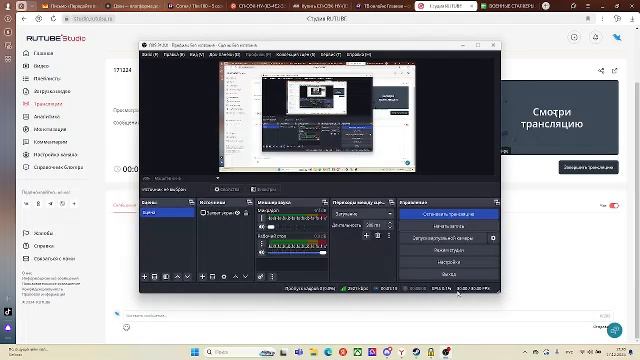Add a new source in Sources dock
Screen dimensions: 640x360
pos(202,277)
